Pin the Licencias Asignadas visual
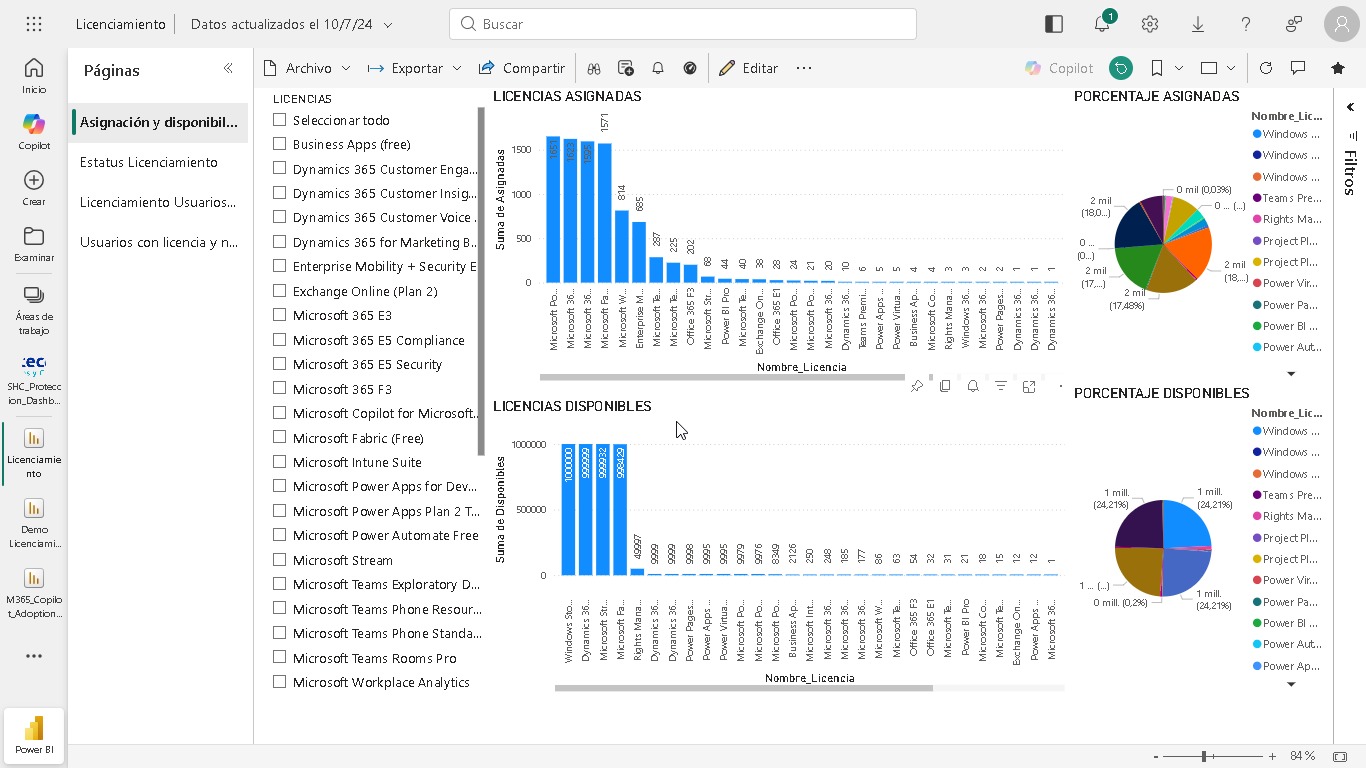The image size is (1366, 768). 917,385
